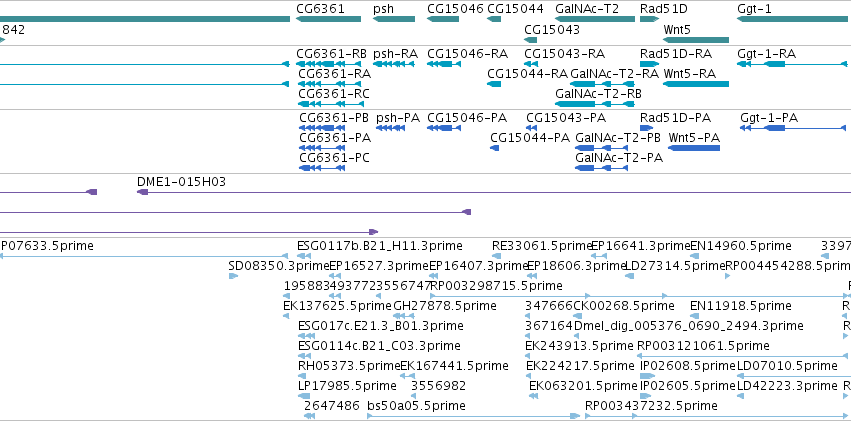Select the ESG0117b.B21_H11.3prime EST label
The height and width of the screenshot is (421, 851).
coord(380,246)
